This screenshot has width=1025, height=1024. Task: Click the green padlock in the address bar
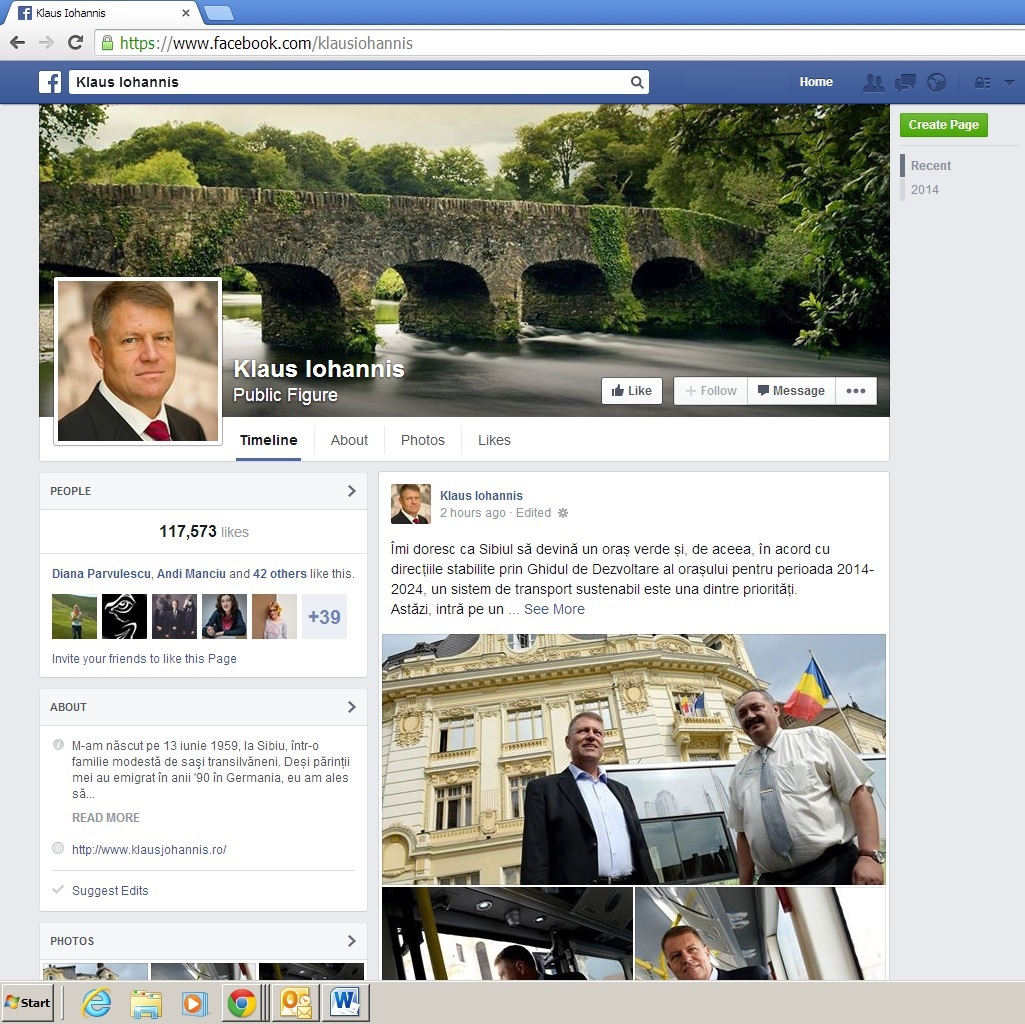click(107, 43)
